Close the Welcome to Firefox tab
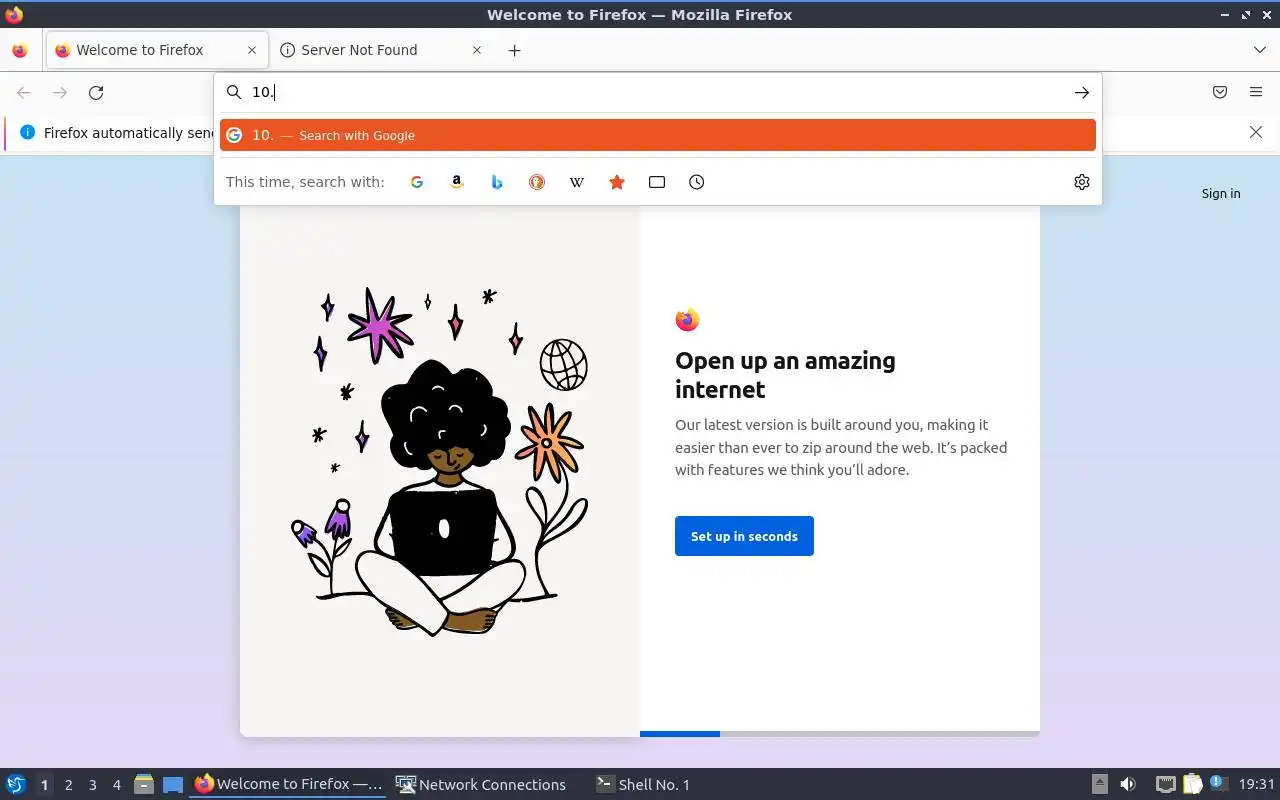This screenshot has width=1280, height=800. (x=252, y=50)
